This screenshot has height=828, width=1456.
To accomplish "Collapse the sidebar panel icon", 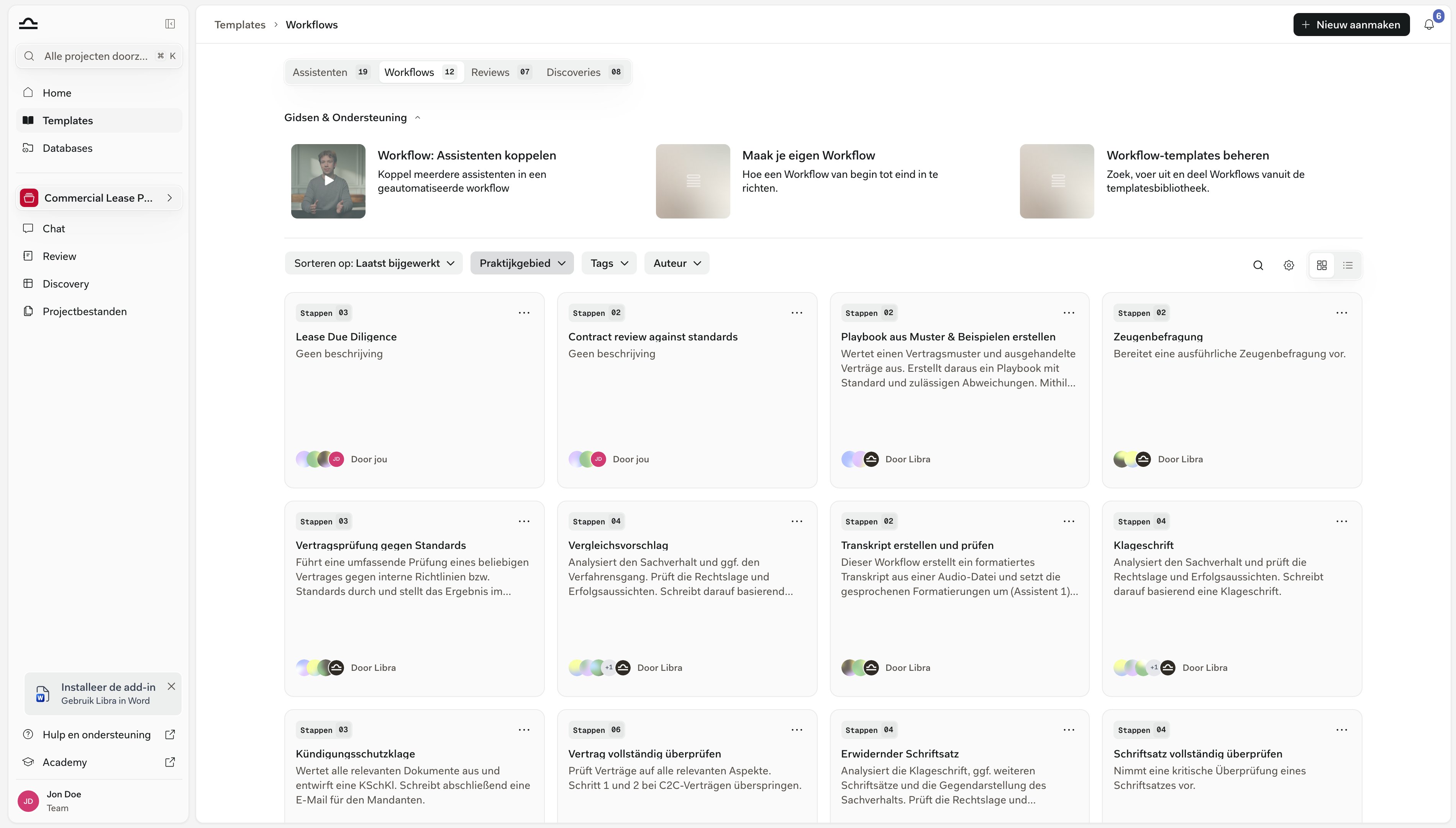I will pos(170,24).
